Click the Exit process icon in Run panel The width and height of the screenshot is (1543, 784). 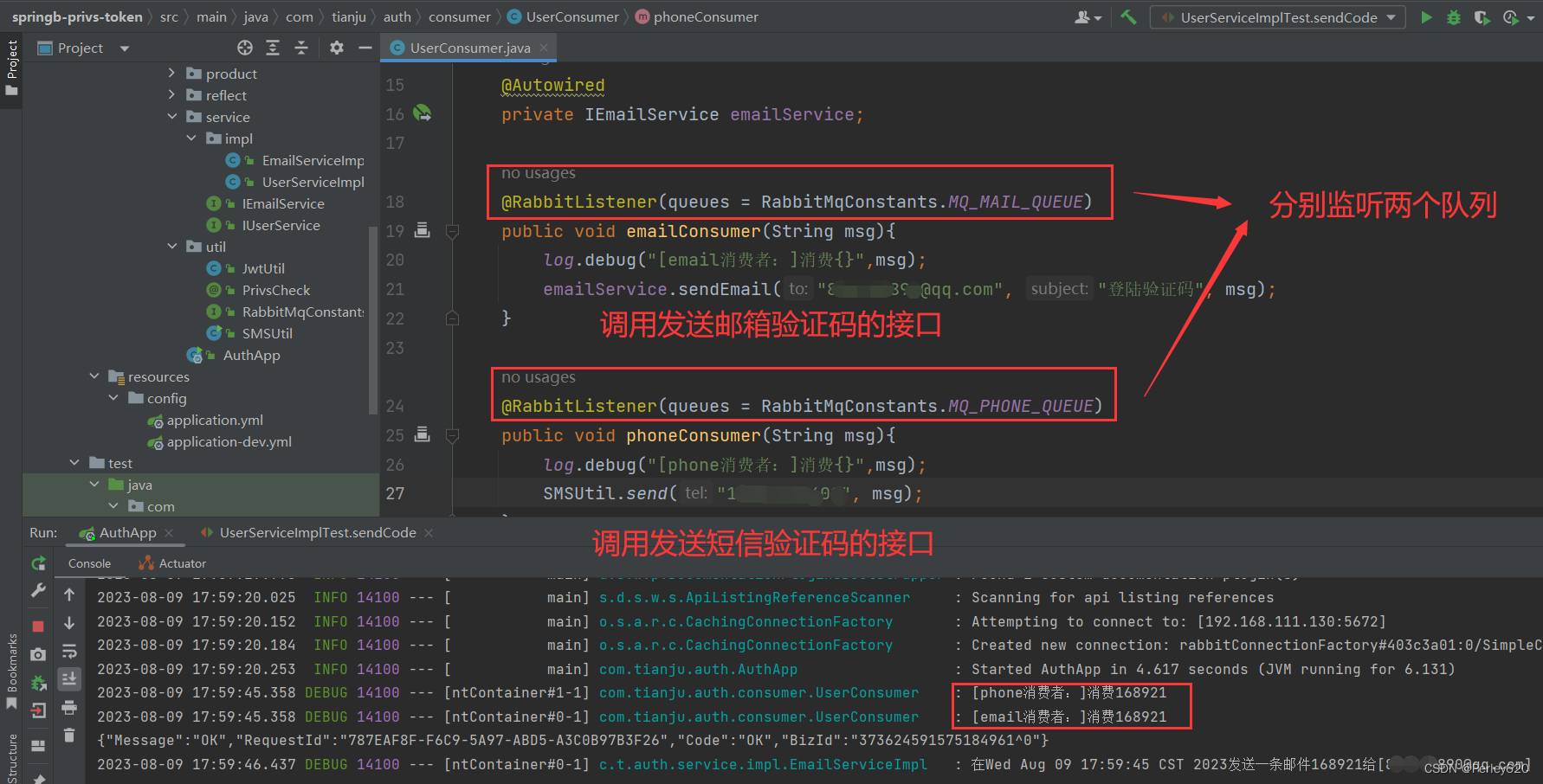38,710
